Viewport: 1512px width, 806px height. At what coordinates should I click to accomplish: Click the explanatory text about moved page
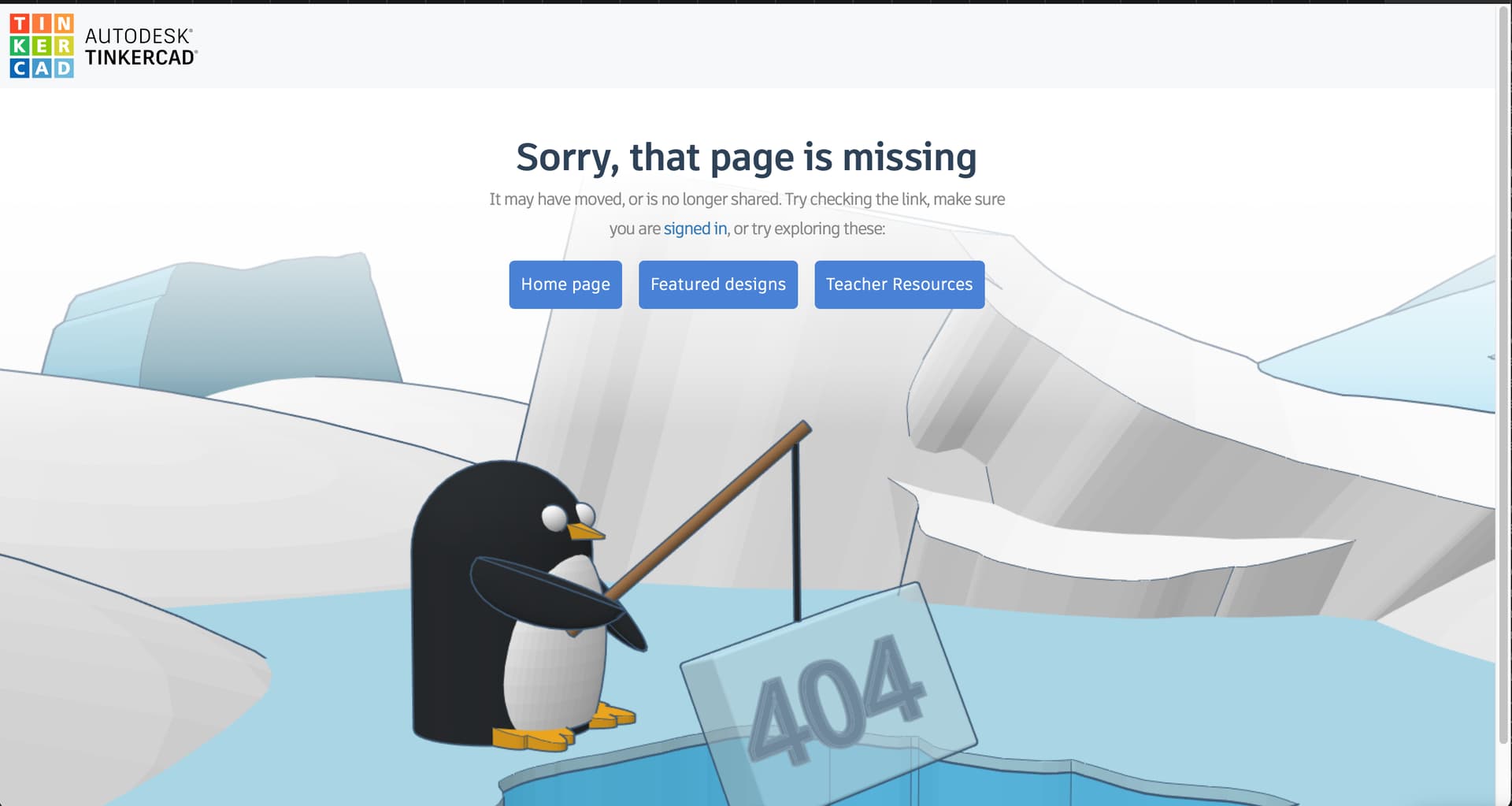pos(747,214)
